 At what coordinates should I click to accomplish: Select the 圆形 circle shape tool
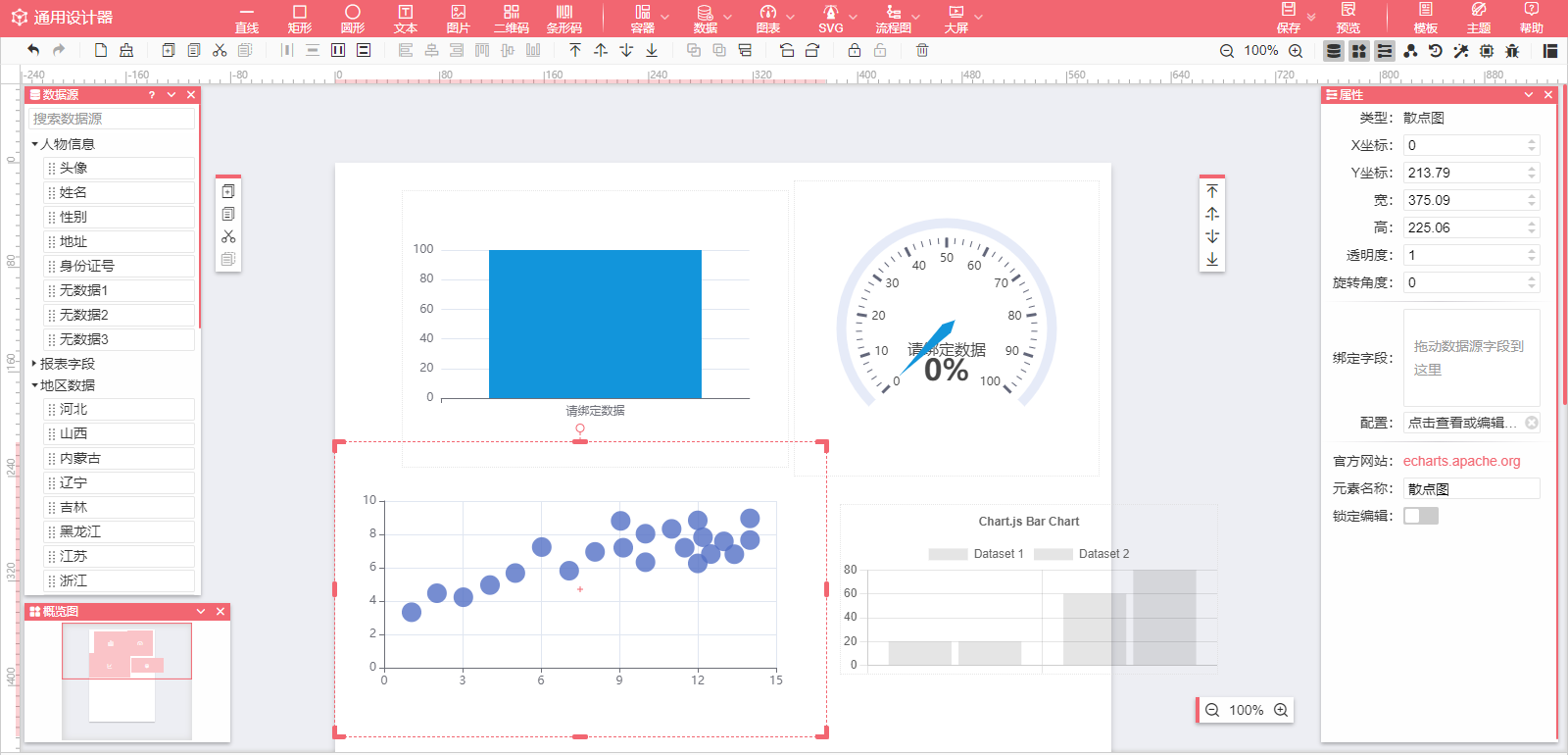(353, 19)
